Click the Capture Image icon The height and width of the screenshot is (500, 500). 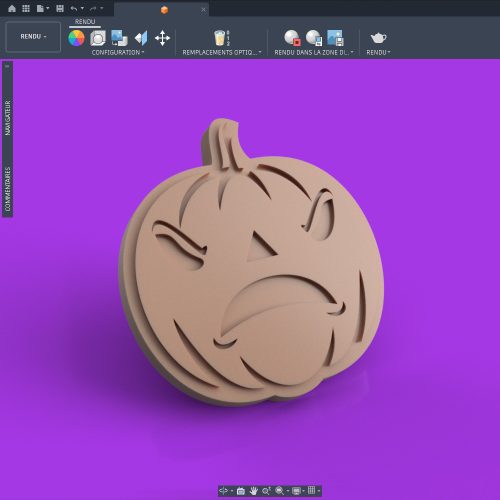335,38
